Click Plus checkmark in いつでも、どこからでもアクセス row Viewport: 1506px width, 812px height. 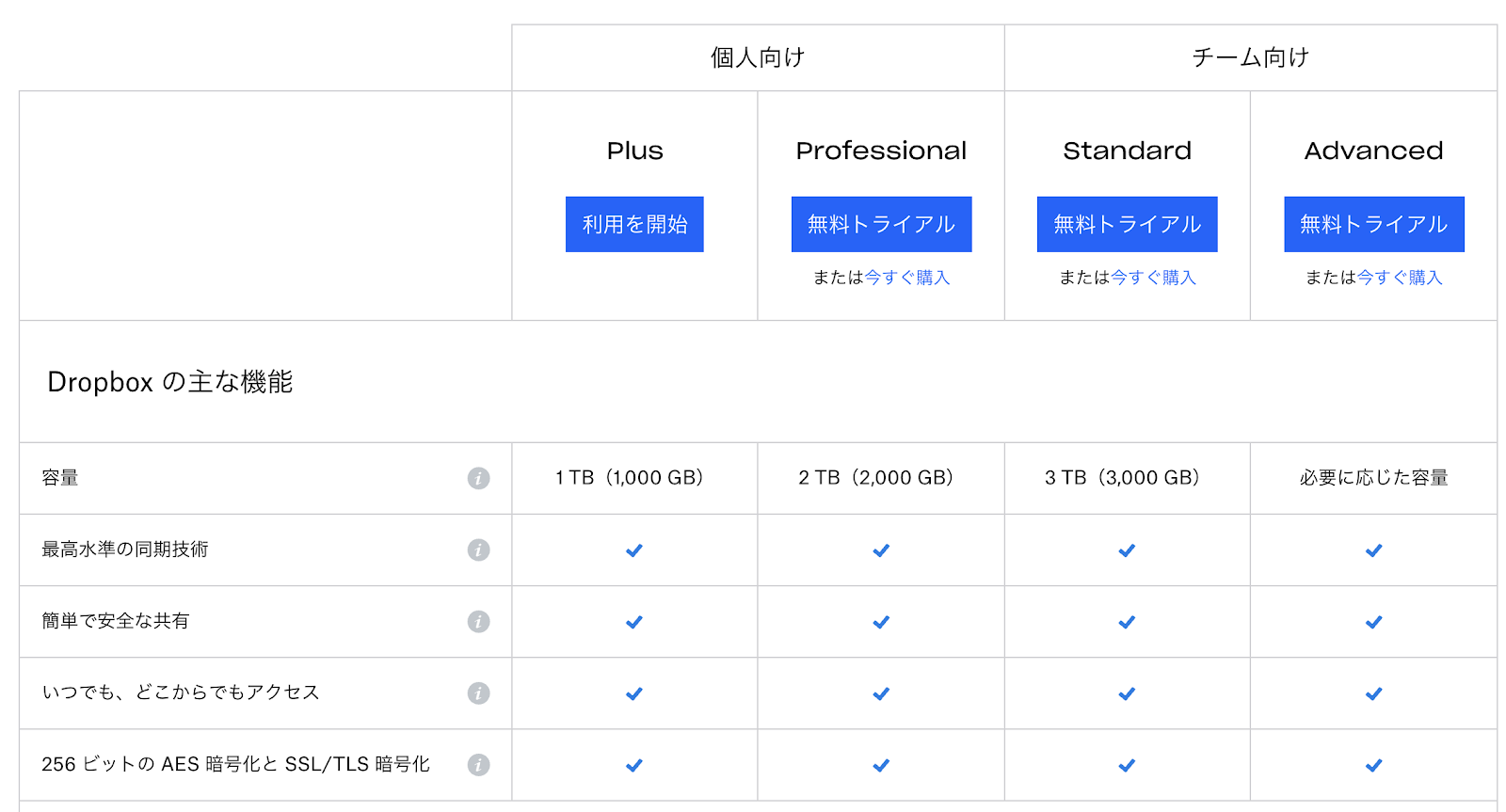tap(634, 693)
